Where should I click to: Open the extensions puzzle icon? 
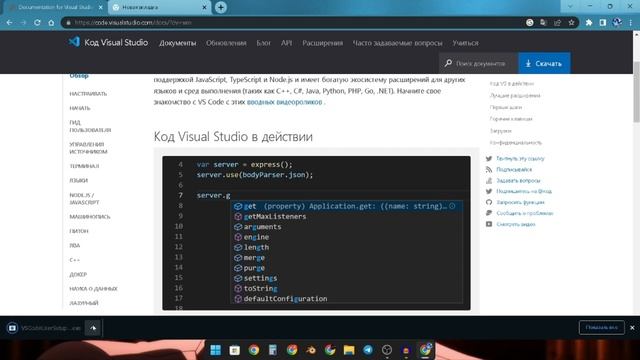point(589,22)
